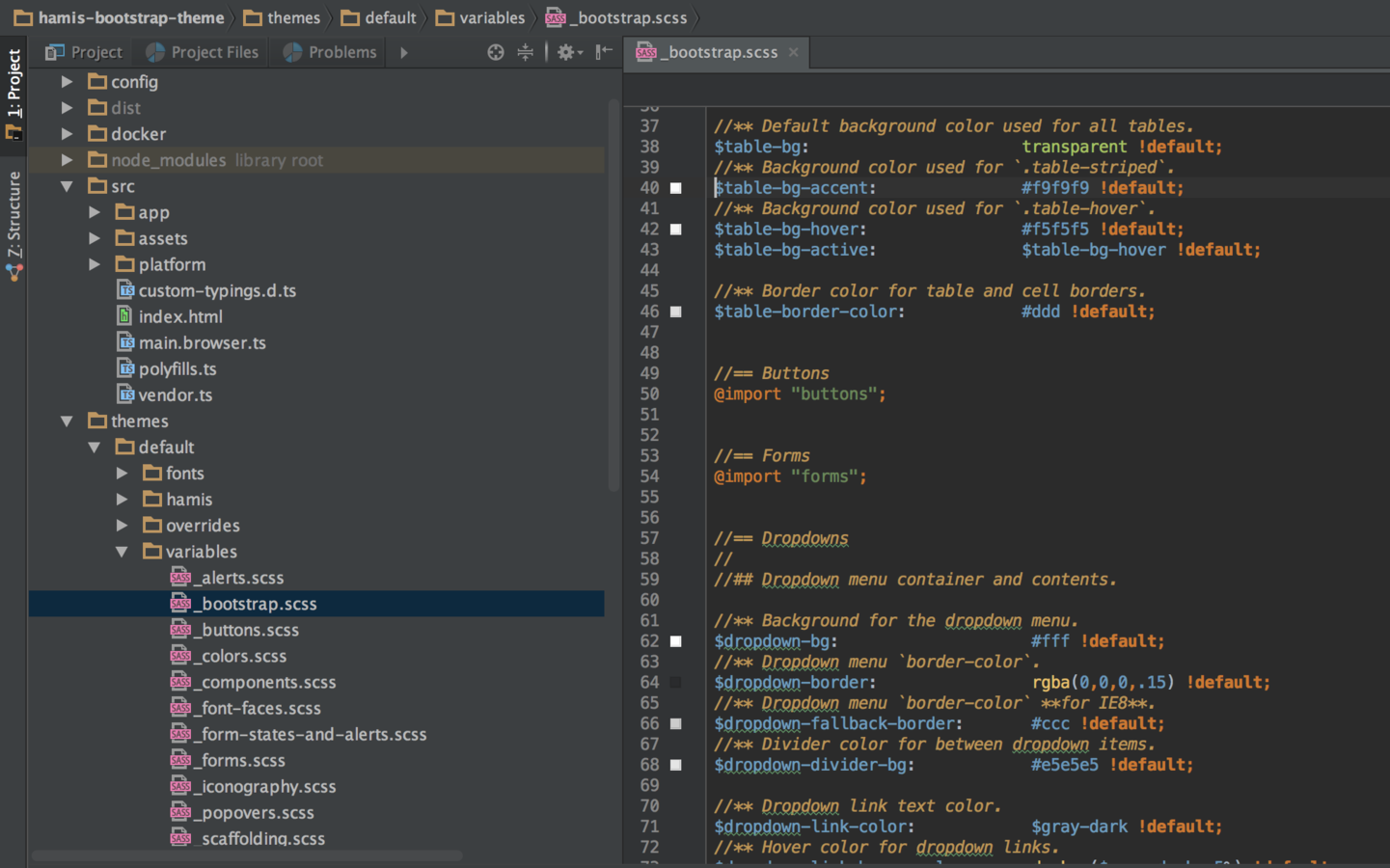Image resolution: width=1390 pixels, height=868 pixels.
Task: Collapse the variables folder
Action: [x=122, y=552]
